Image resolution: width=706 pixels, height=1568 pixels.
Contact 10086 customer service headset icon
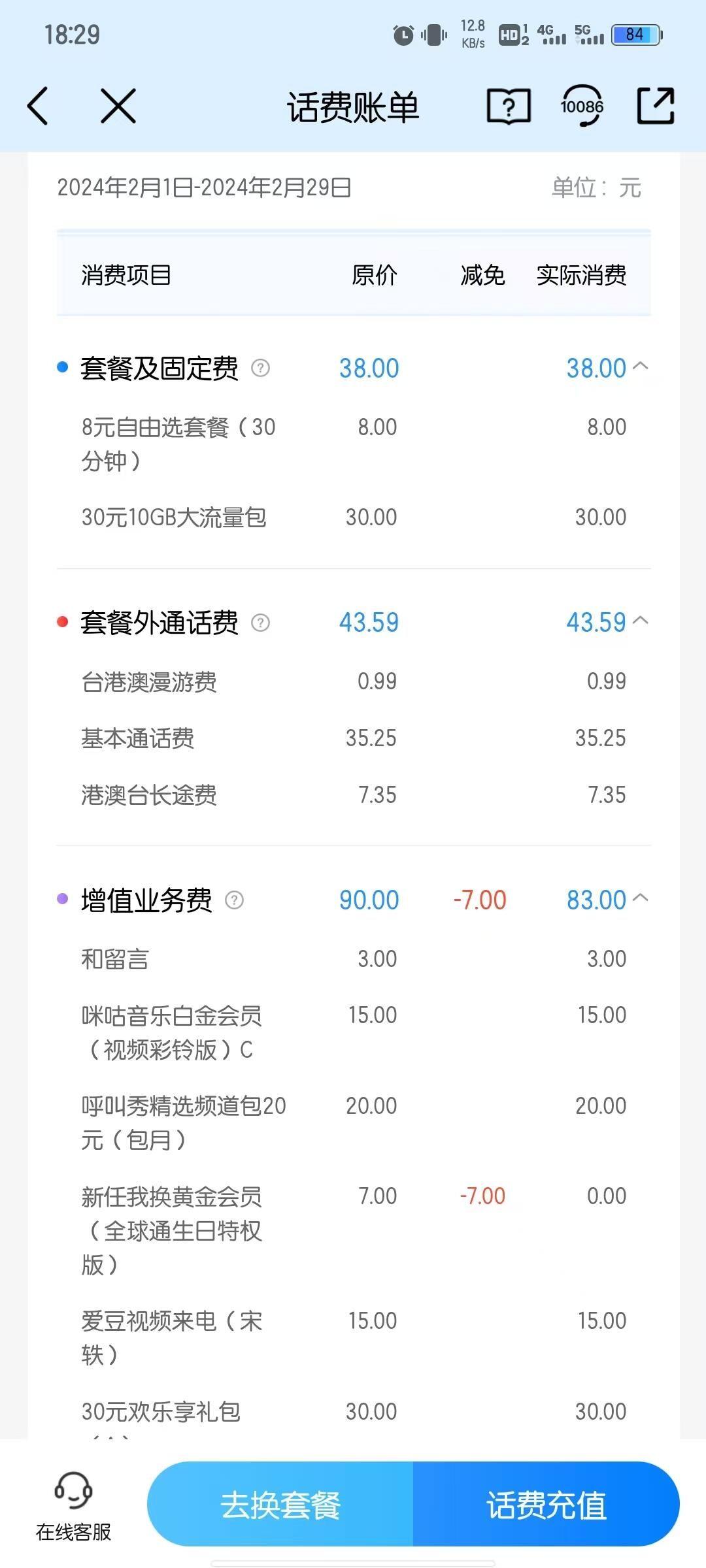(x=582, y=106)
